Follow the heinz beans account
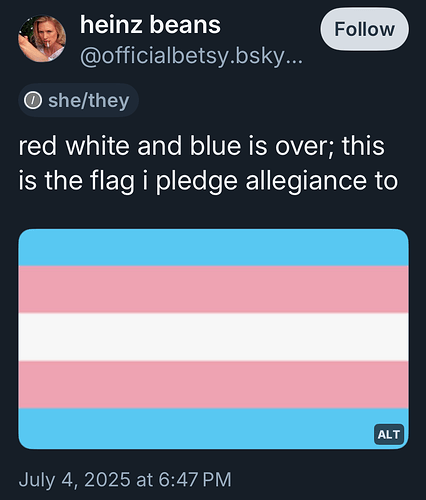This screenshot has width=426, height=500. (x=364, y=29)
